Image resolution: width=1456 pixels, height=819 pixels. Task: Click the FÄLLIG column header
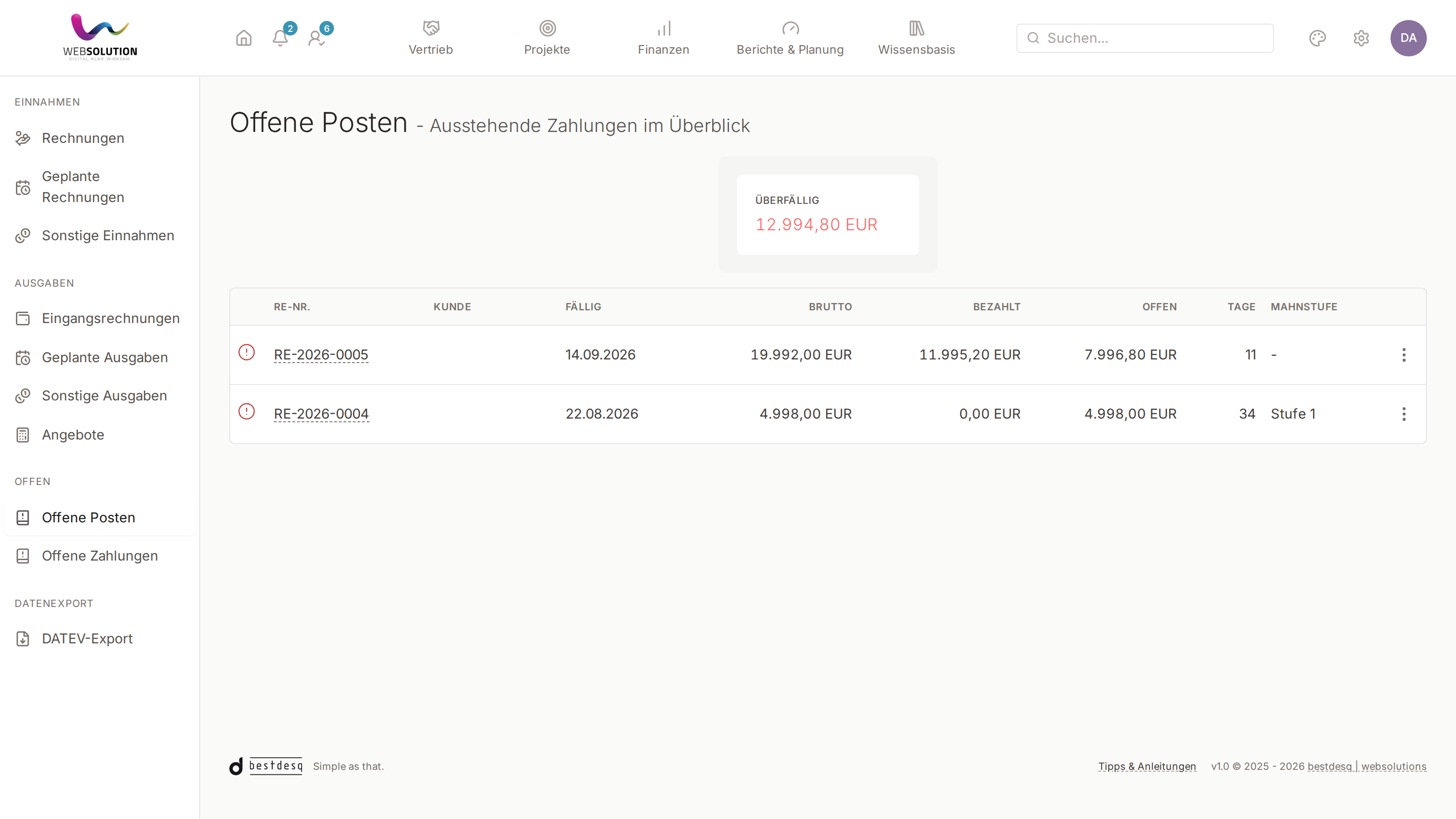pyautogui.click(x=583, y=307)
